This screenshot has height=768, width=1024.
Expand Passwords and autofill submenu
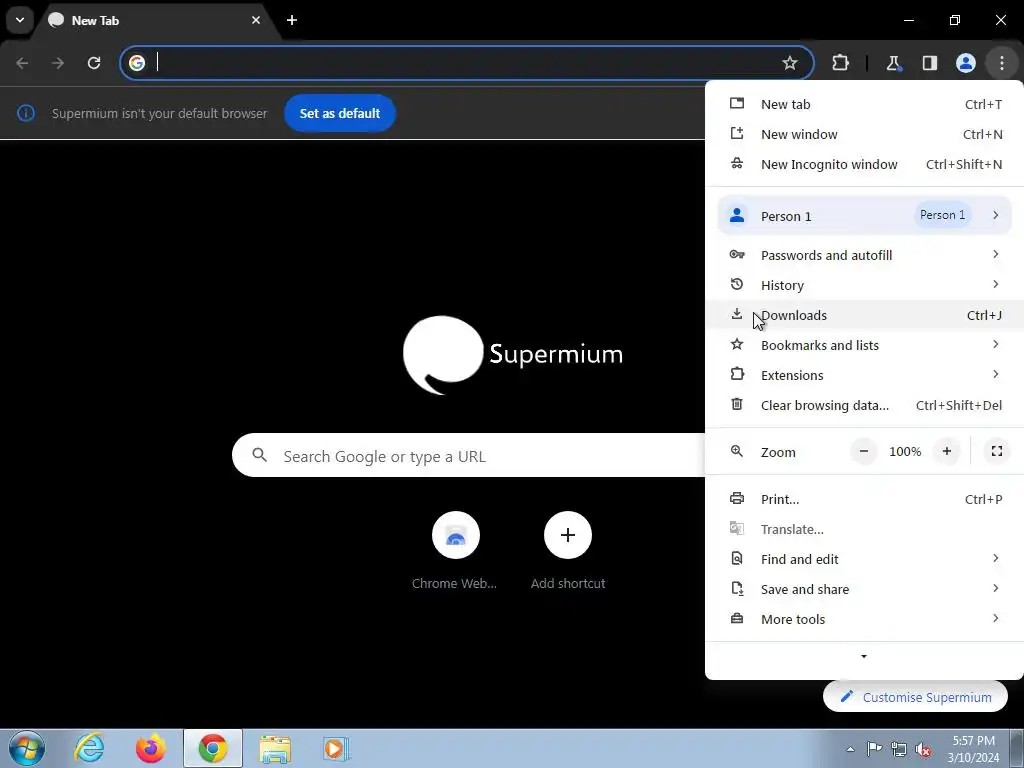coord(865,255)
